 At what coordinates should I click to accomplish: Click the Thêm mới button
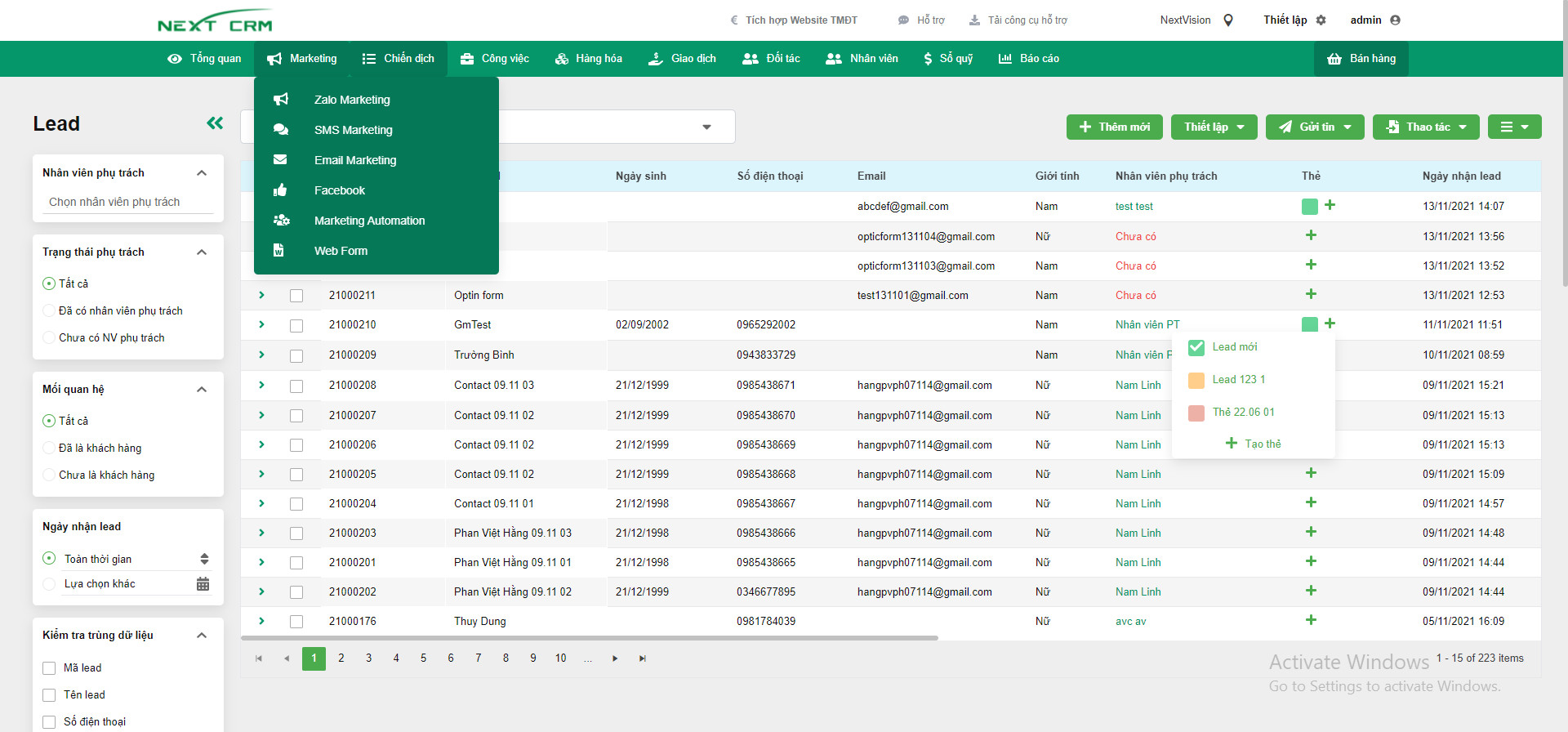pos(1114,127)
